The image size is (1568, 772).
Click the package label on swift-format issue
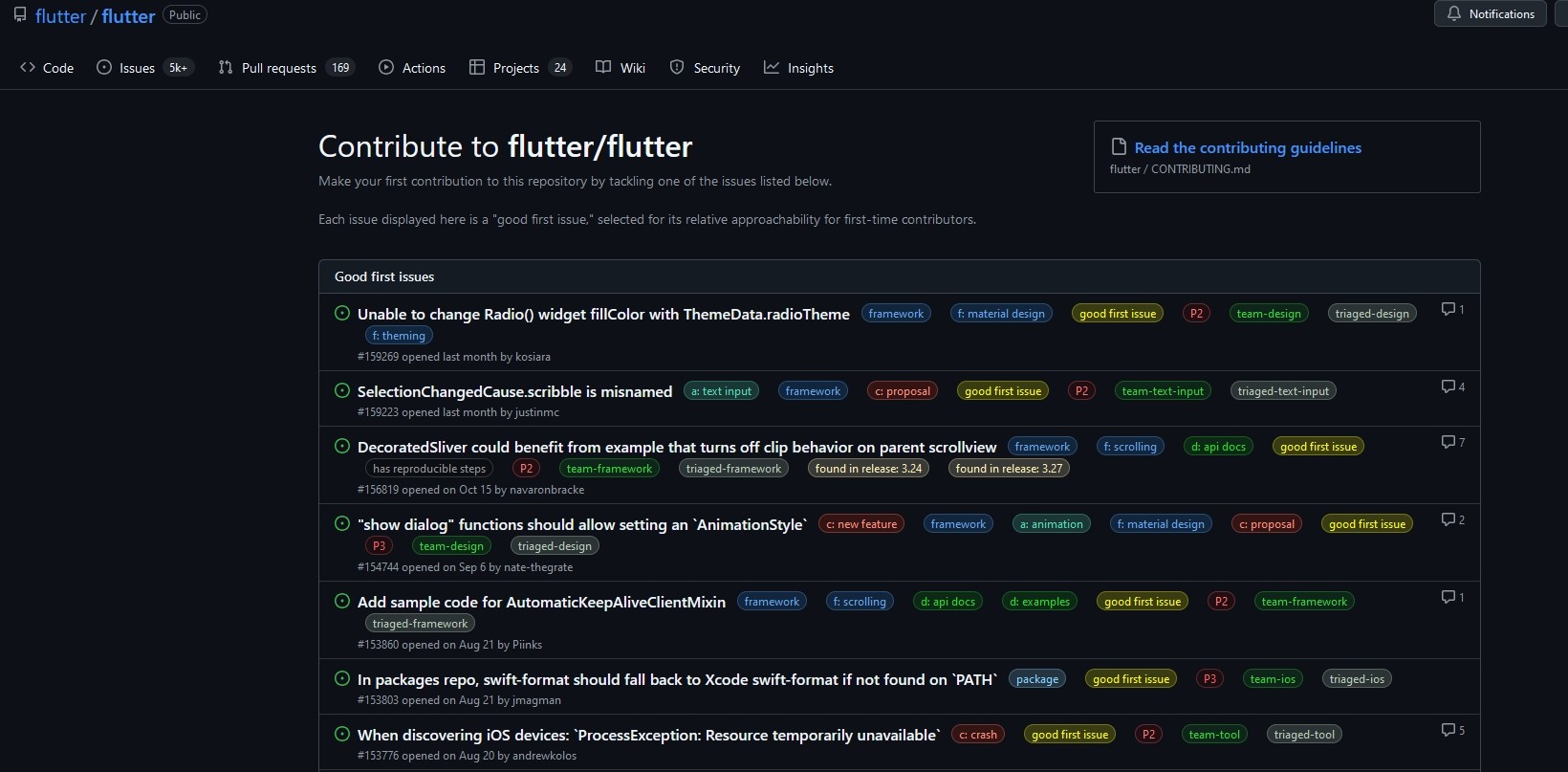pyautogui.click(x=1037, y=679)
